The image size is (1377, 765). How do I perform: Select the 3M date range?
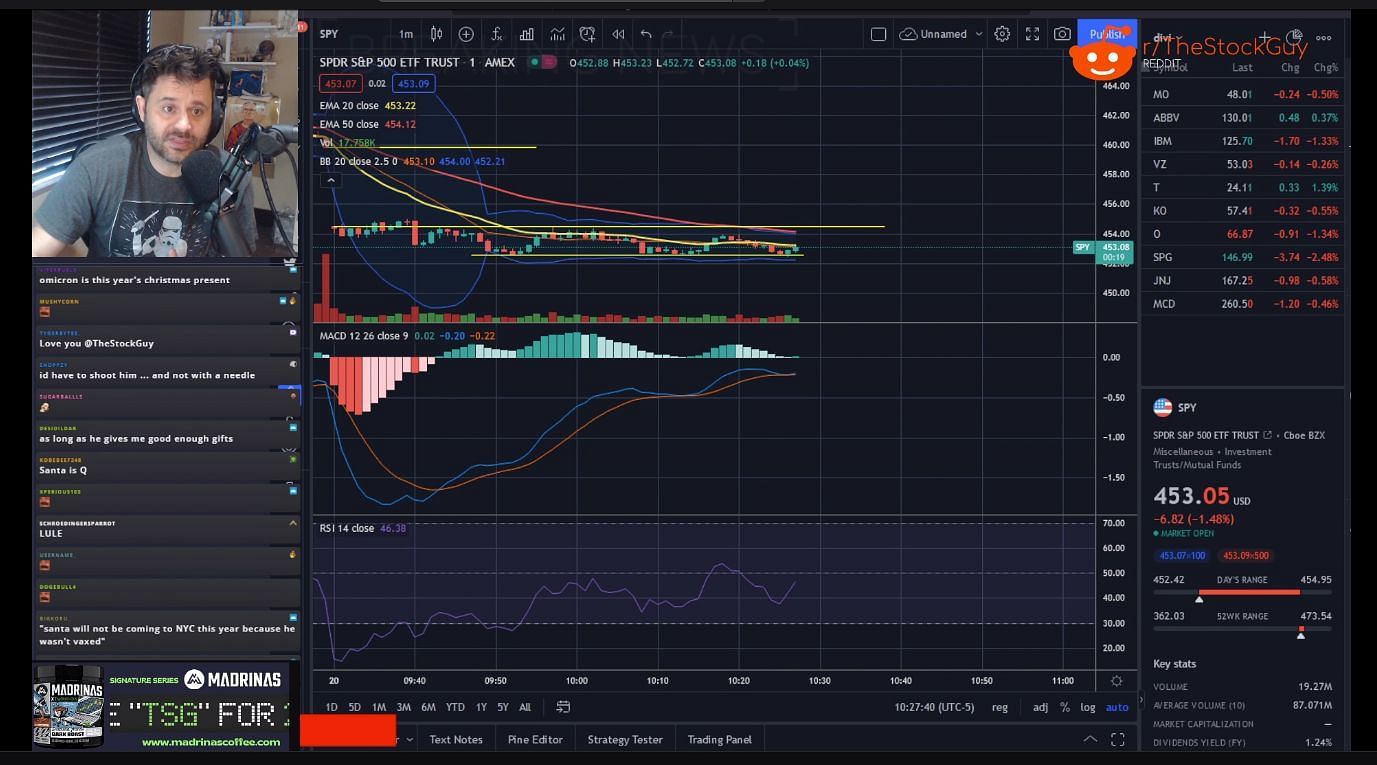coord(403,707)
